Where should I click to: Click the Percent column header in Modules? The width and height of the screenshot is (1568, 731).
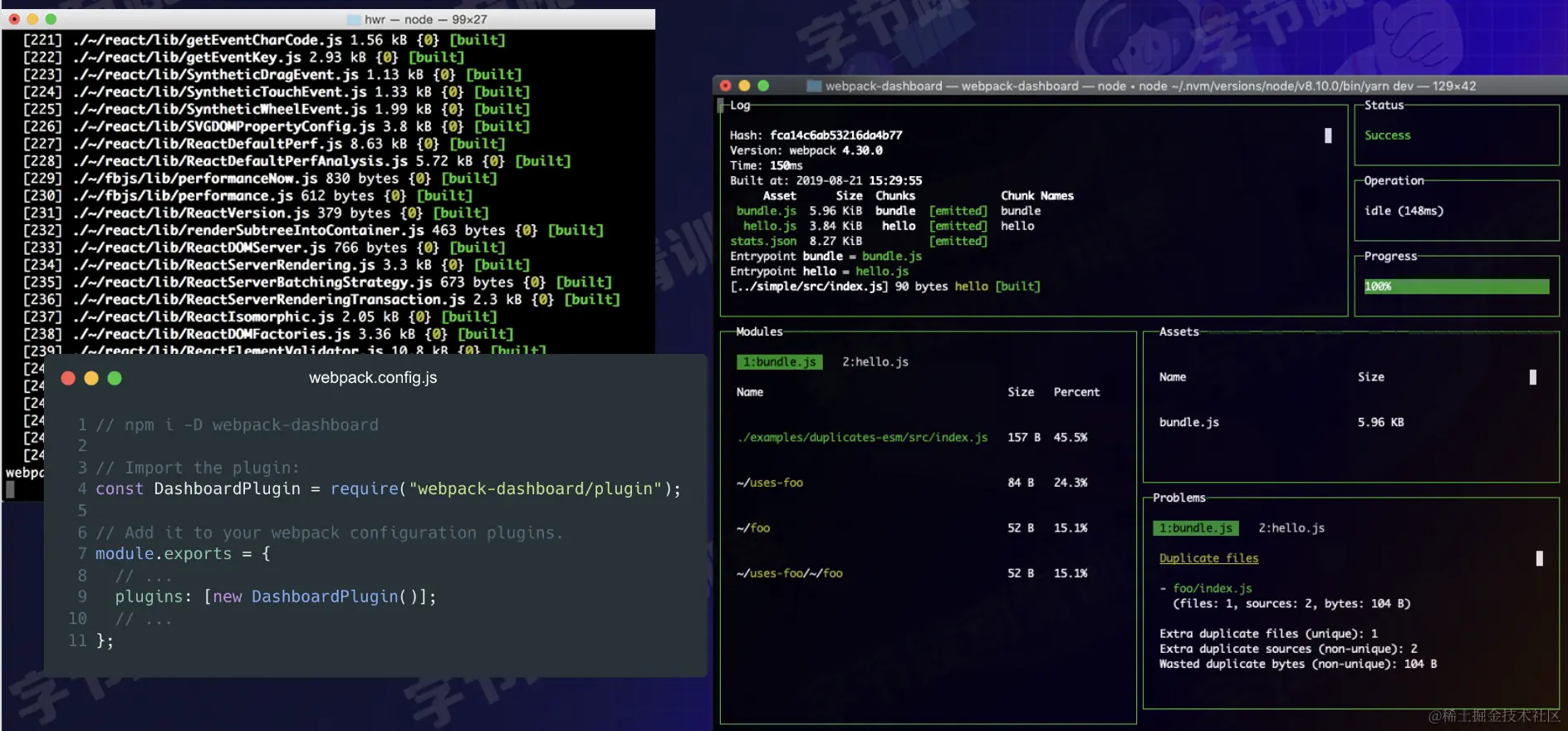coord(1076,392)
